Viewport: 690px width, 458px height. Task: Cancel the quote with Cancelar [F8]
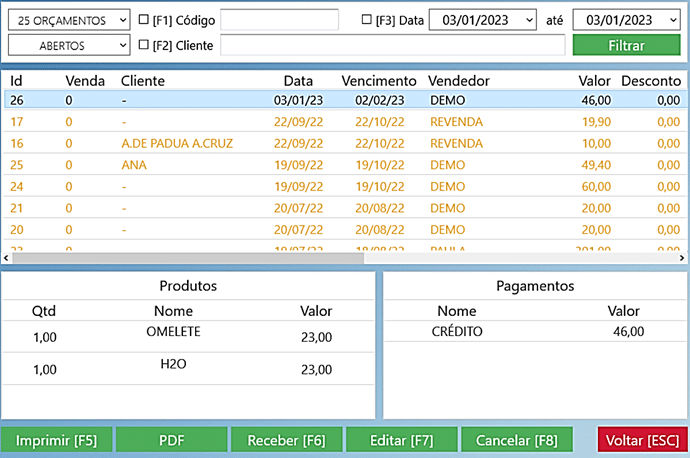pos(516,440)
